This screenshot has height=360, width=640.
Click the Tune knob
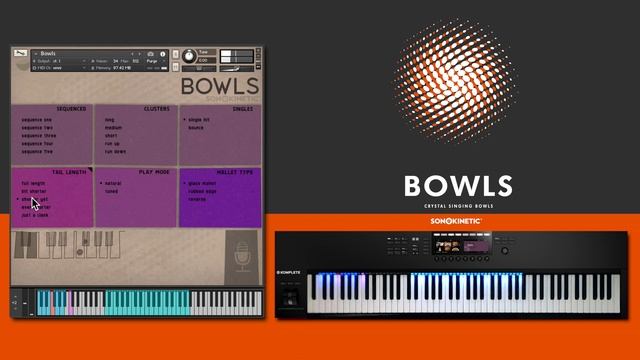point(189,56)
